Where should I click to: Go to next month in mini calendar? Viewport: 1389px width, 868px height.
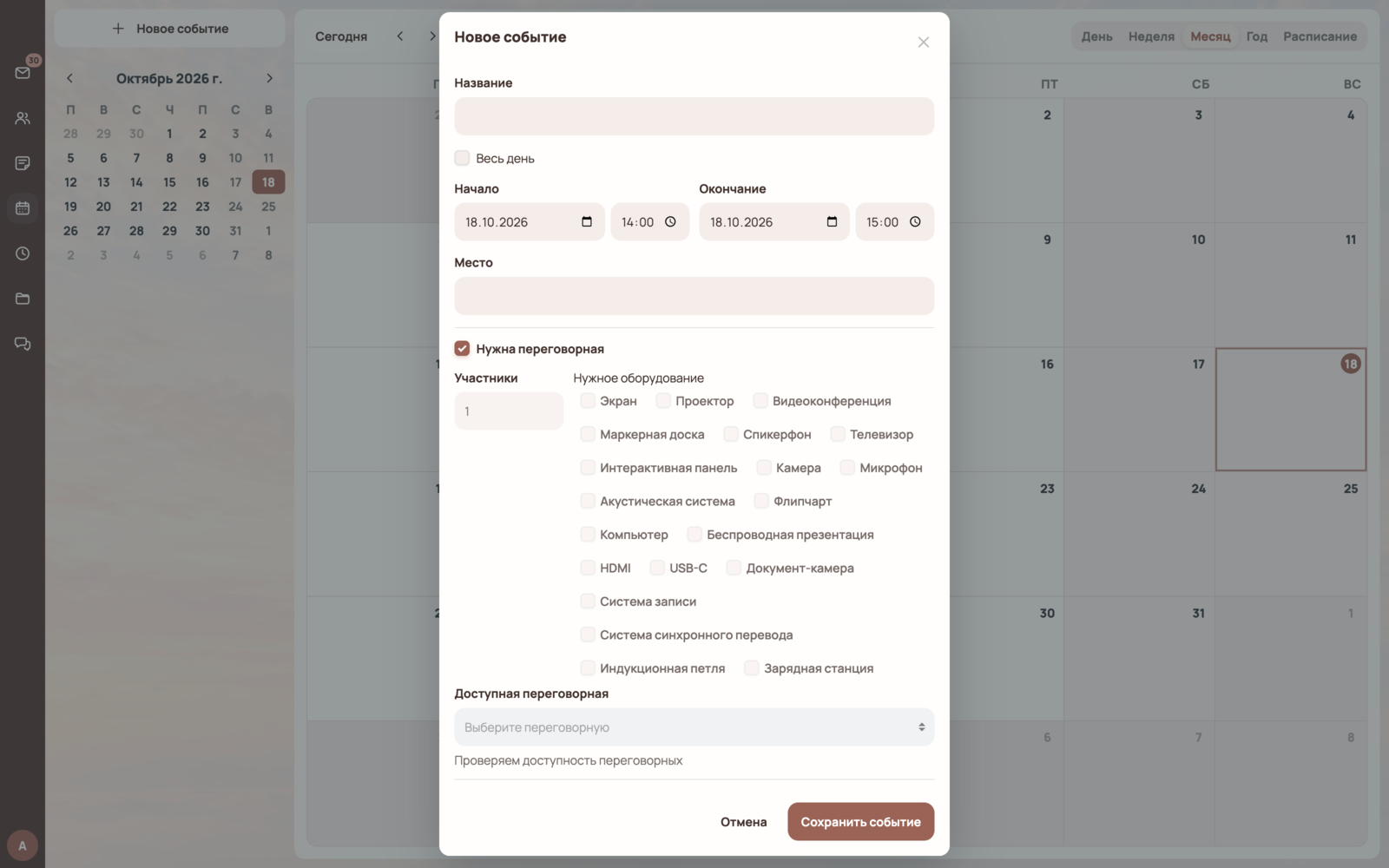[269, 78]
